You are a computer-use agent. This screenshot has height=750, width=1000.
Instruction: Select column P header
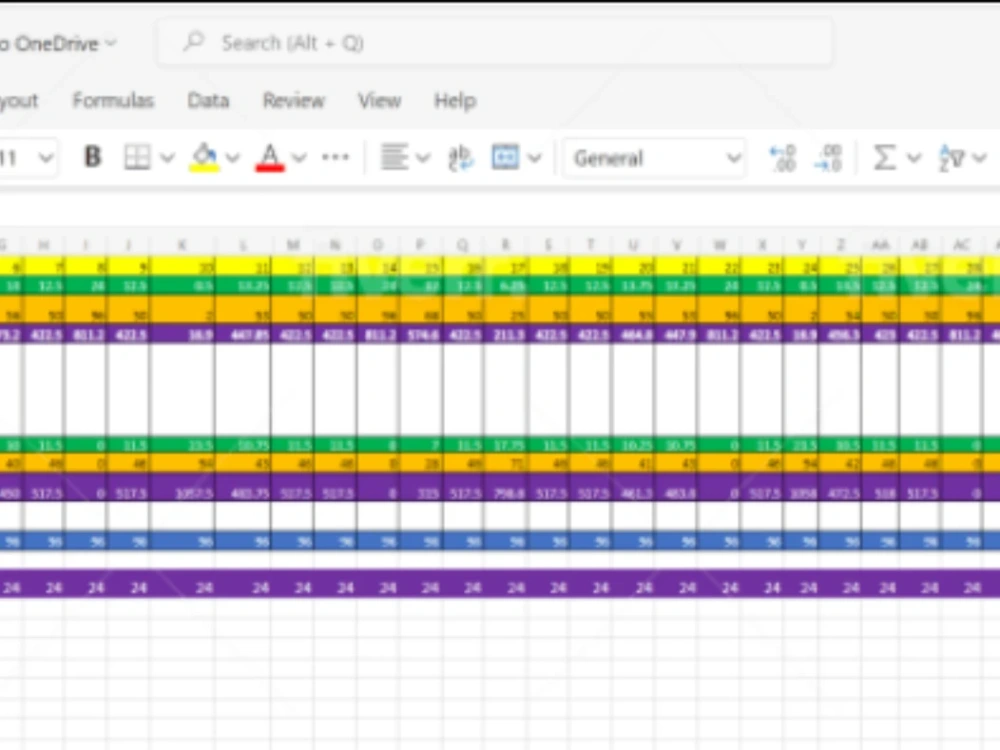[420, 245]
